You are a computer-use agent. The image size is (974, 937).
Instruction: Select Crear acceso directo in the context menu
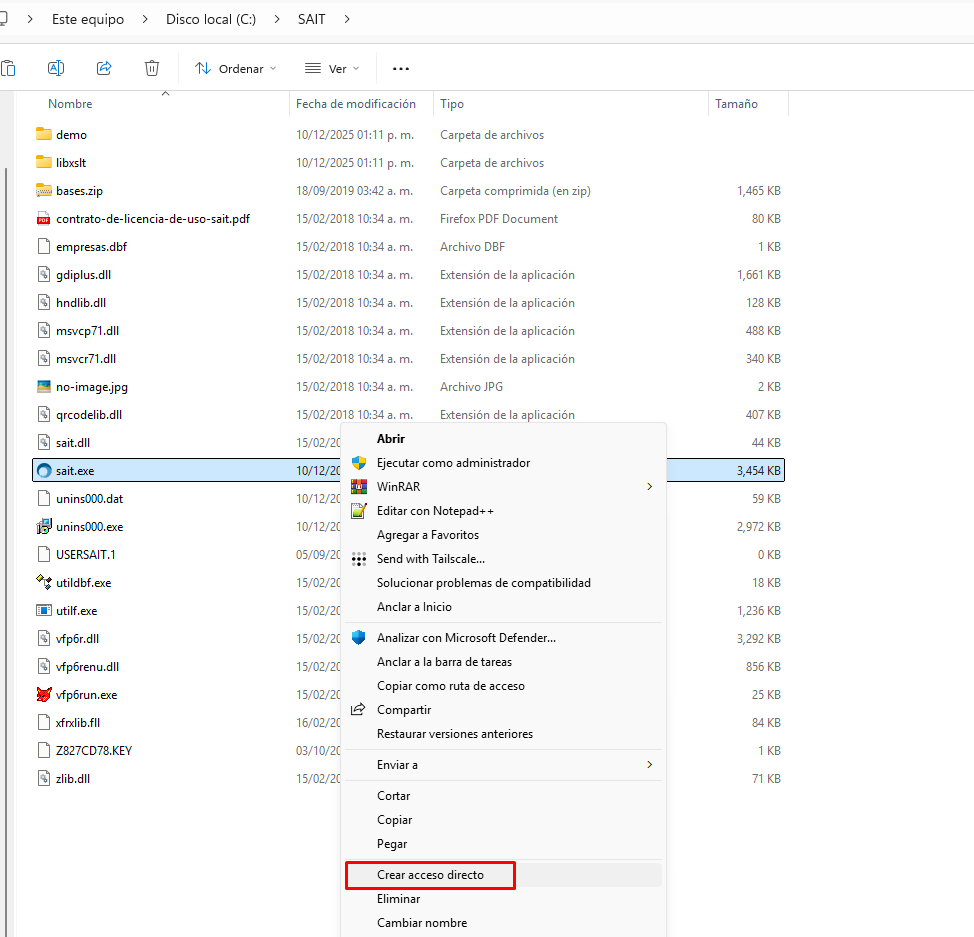(430, 875)
